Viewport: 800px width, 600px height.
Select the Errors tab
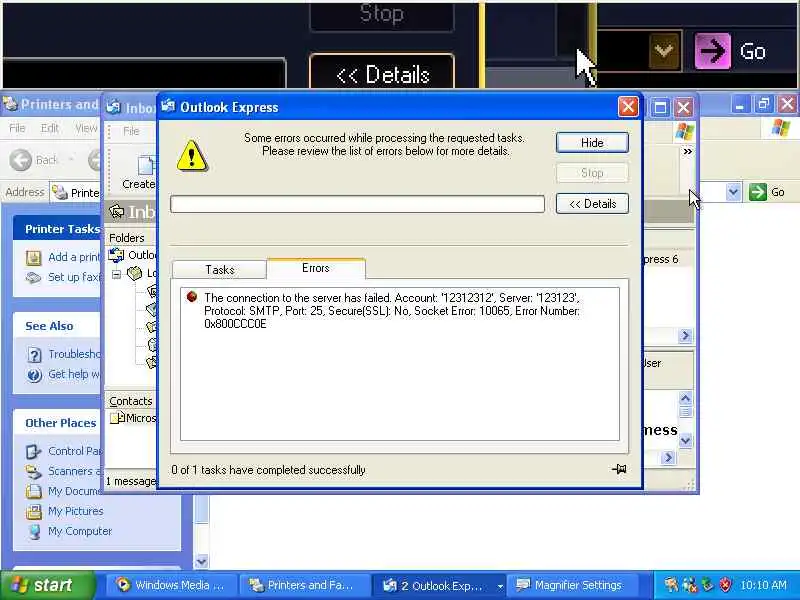316,268
